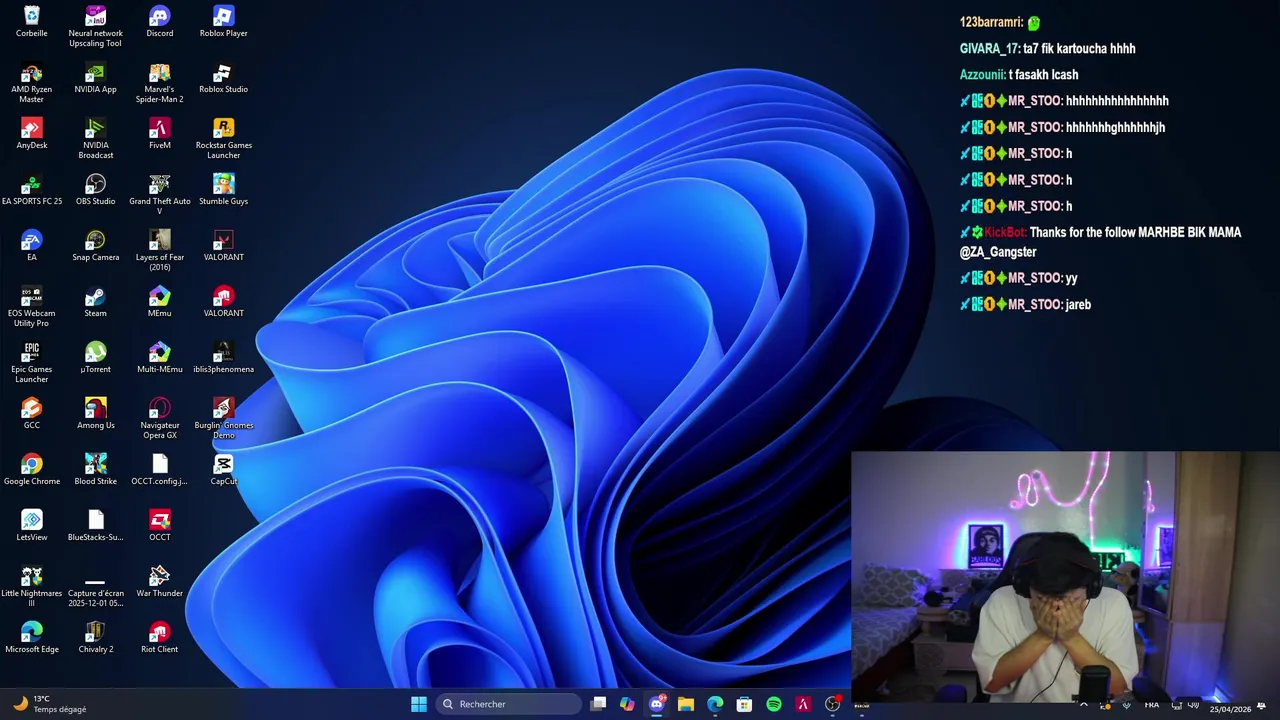Select Epic Games Launcher shortcut

pos(32,363)
